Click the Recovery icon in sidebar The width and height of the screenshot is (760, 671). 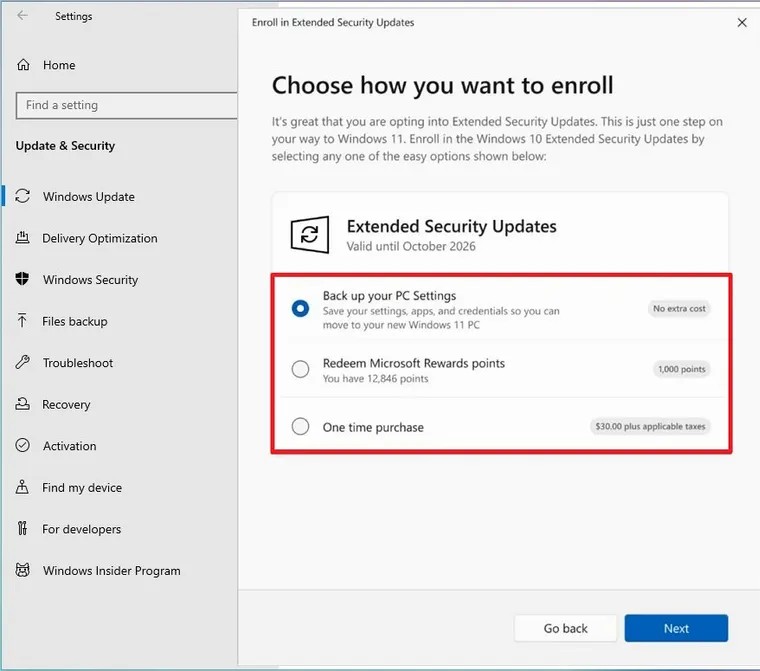23,405
